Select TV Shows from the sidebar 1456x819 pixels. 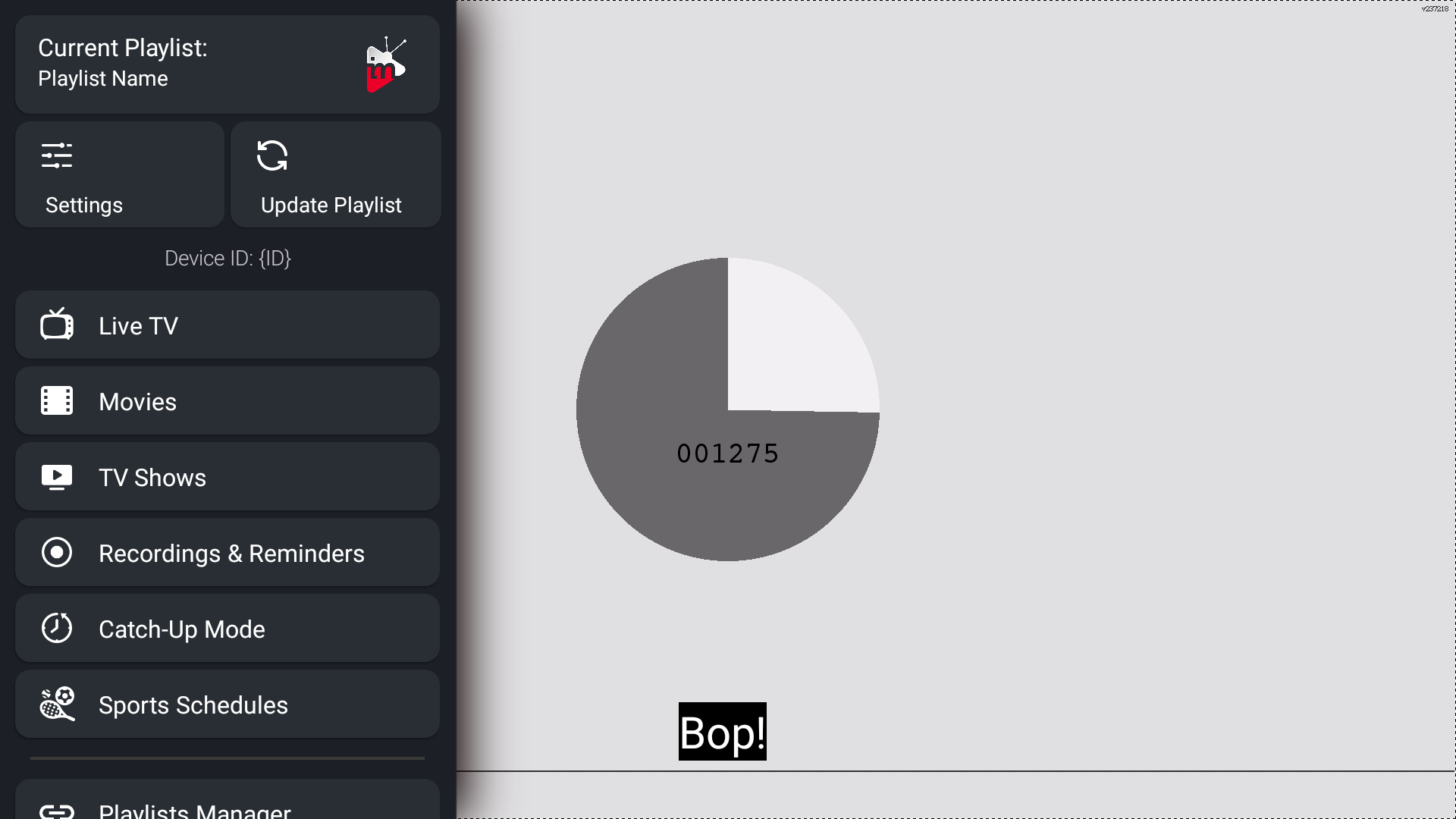[227, 476]
